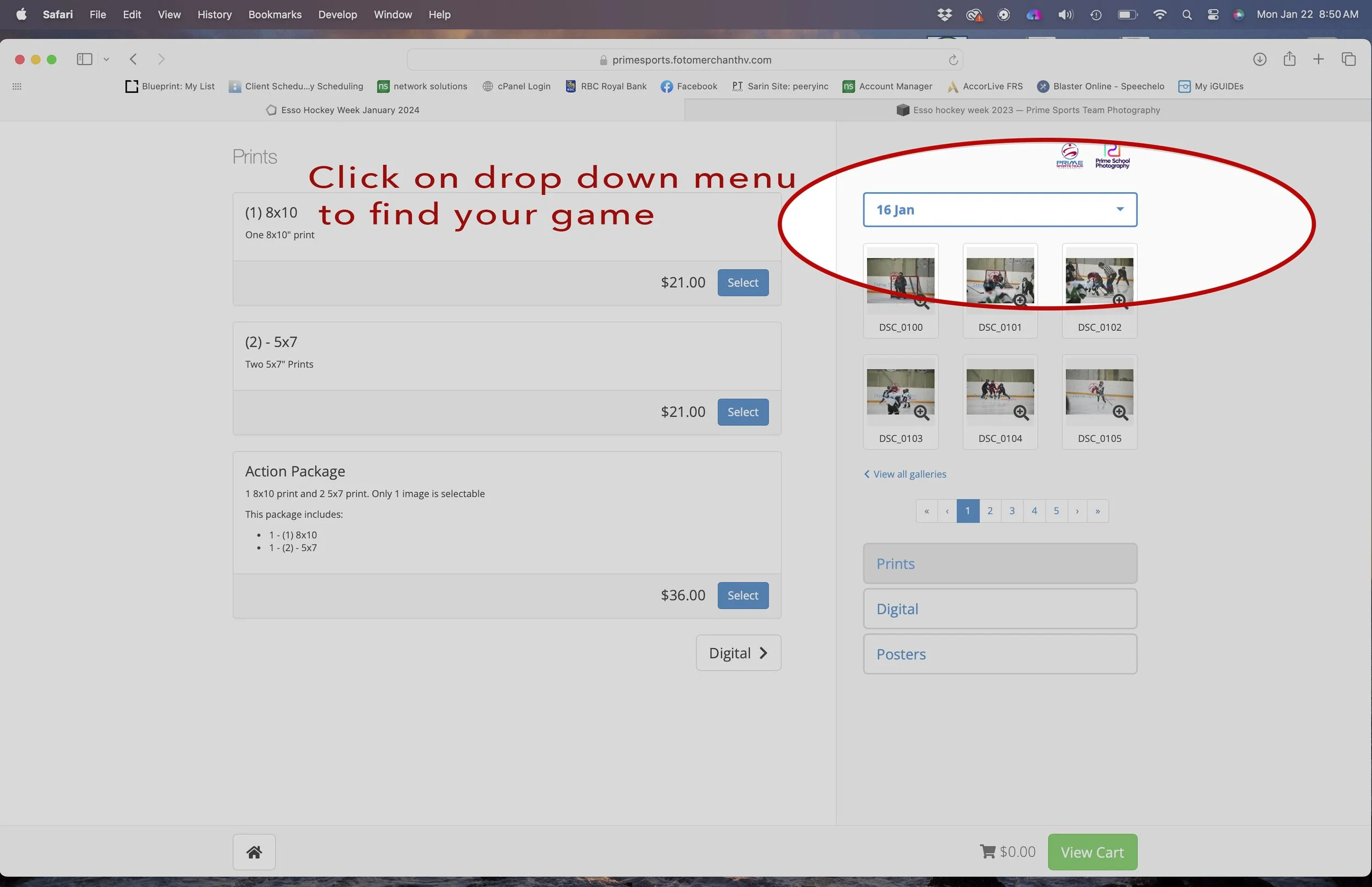
Task: Click magnifier icon on DSC_0105 thumbnail
Action: pyautogui.click(x=1120, y=412)
